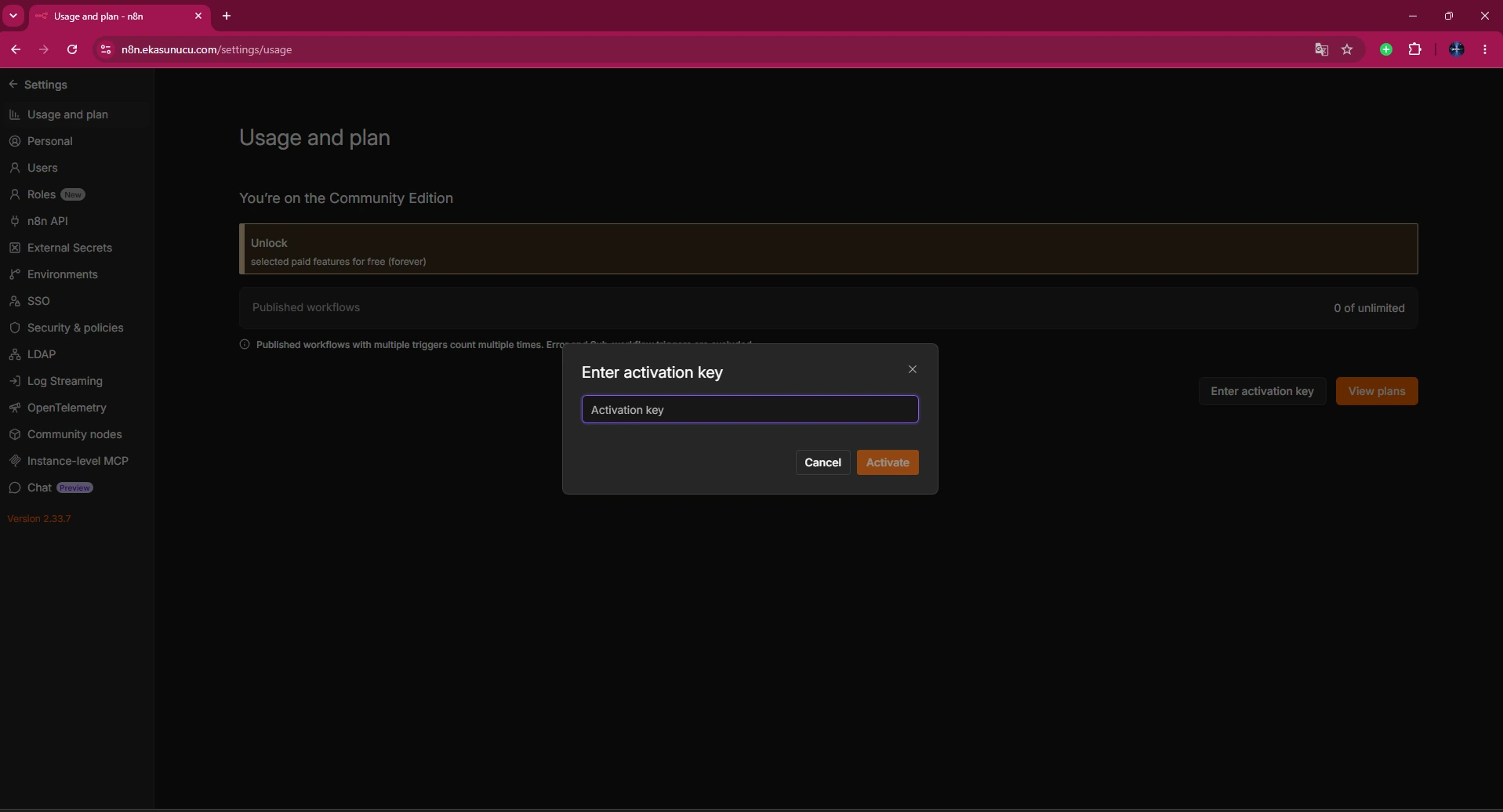Image resolution: width=1503 pixels, height=812 pixels.
Task: Open the Personal settings page
Action: point(75,141)
